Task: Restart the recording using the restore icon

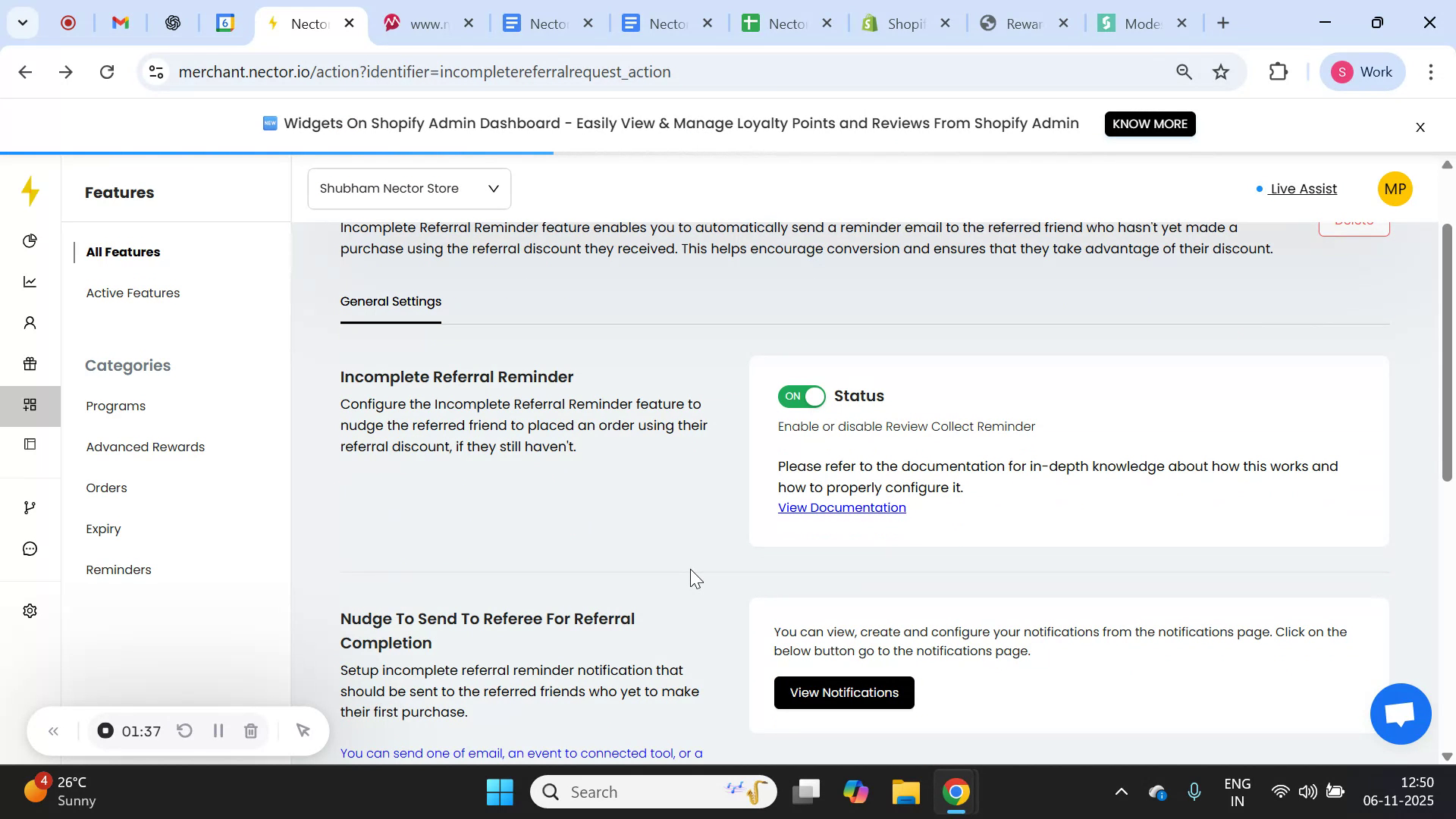Action: (184, 730)
